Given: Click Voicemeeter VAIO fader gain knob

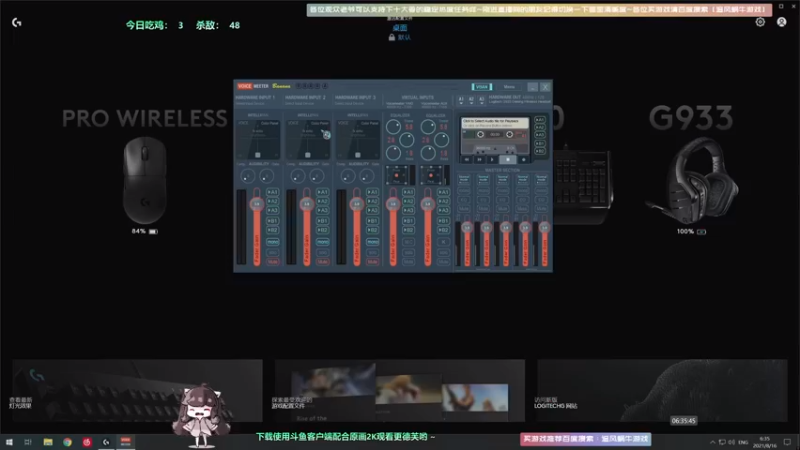Looking at the screenshot, I should (393, 204).
